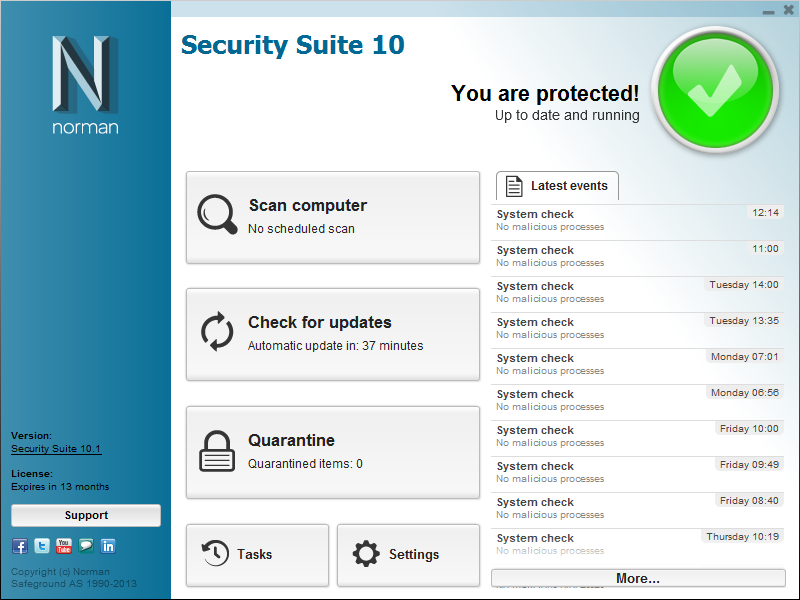The image size is (800, 600).
Task: Click the Settings gear icon
Action: [x=367, y=554]
